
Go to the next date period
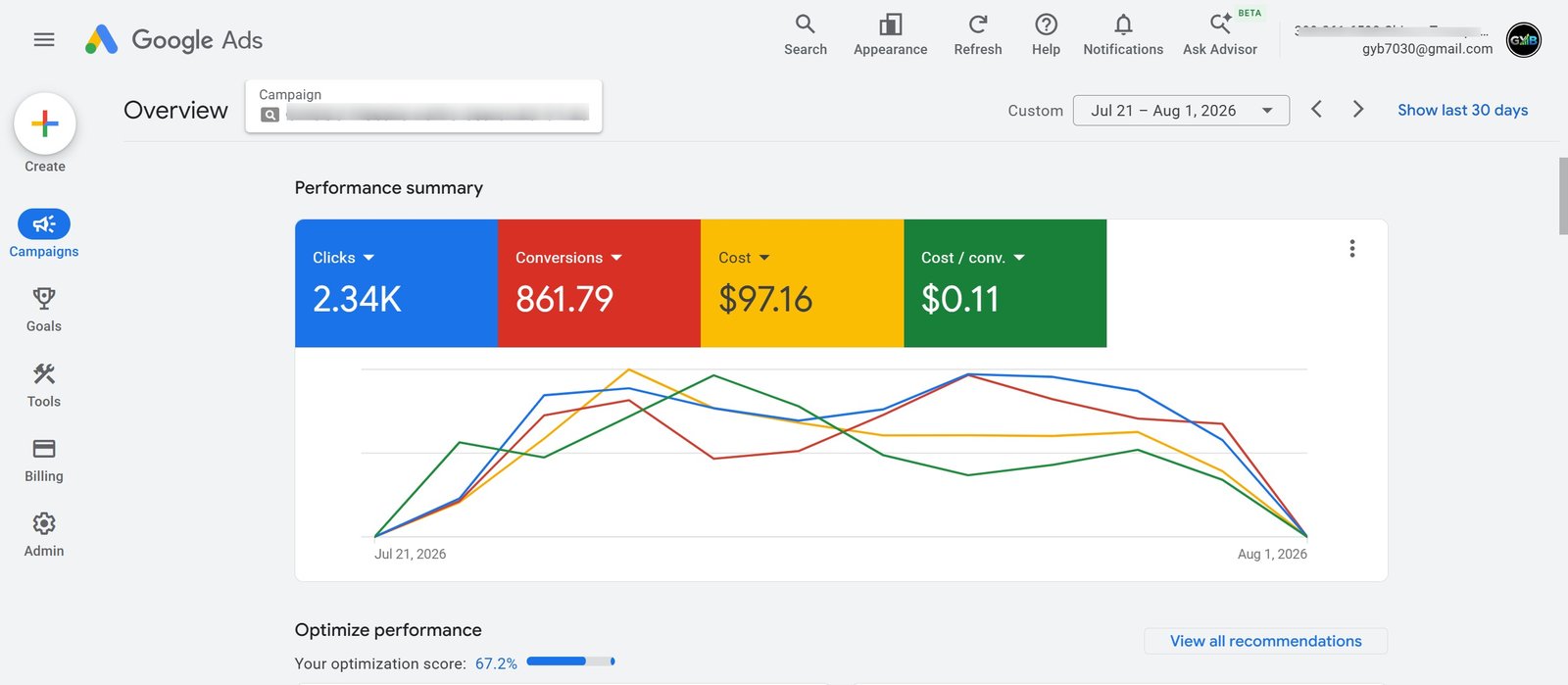click(1358, 110)
